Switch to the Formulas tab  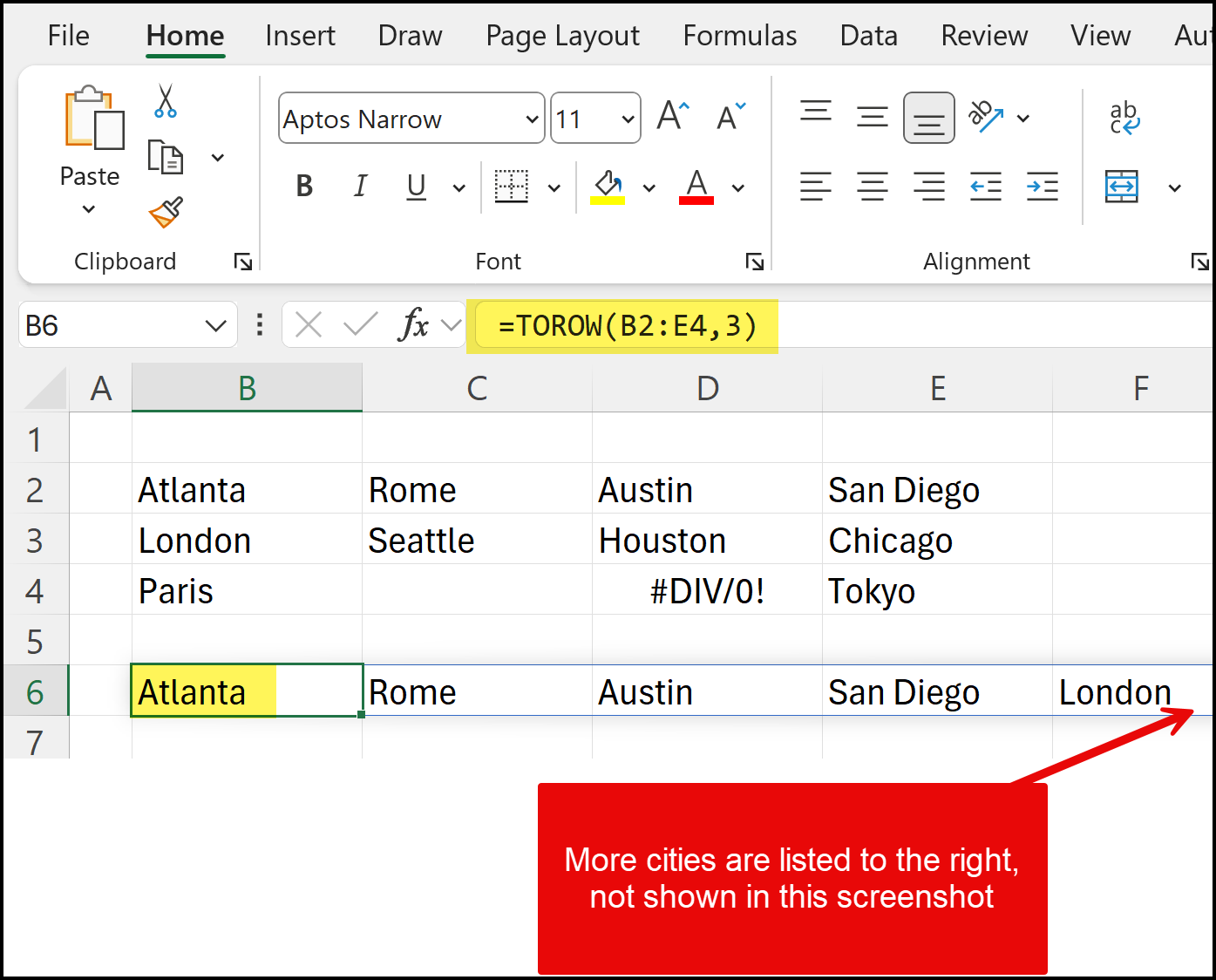tap(740, 36)
